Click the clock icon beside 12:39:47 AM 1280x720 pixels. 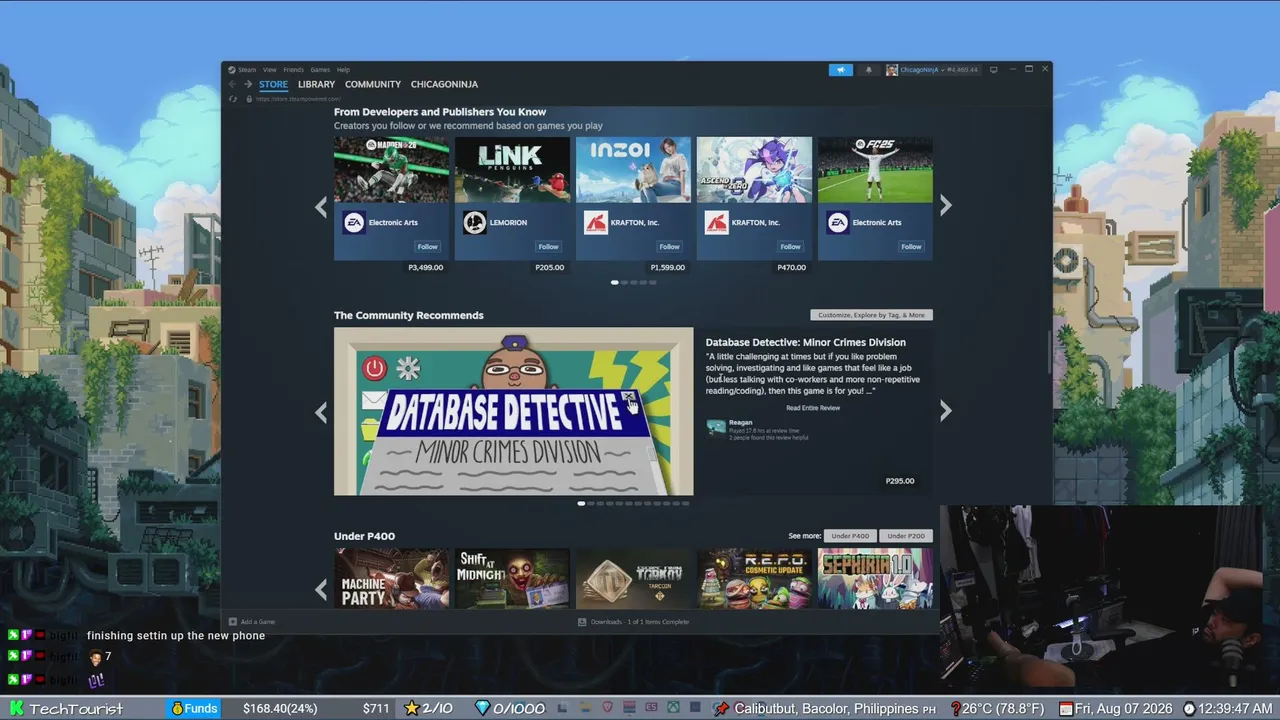[1189, 708]
